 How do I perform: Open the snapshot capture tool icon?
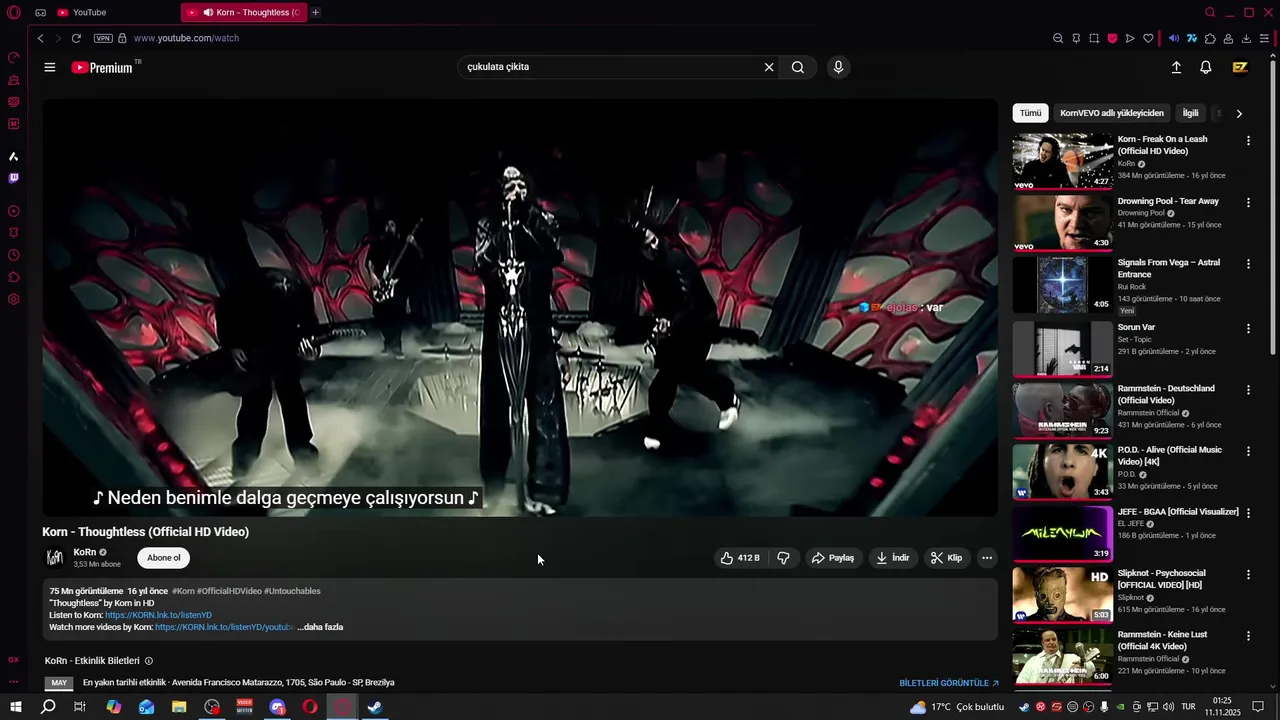[x=1094, y=38]
